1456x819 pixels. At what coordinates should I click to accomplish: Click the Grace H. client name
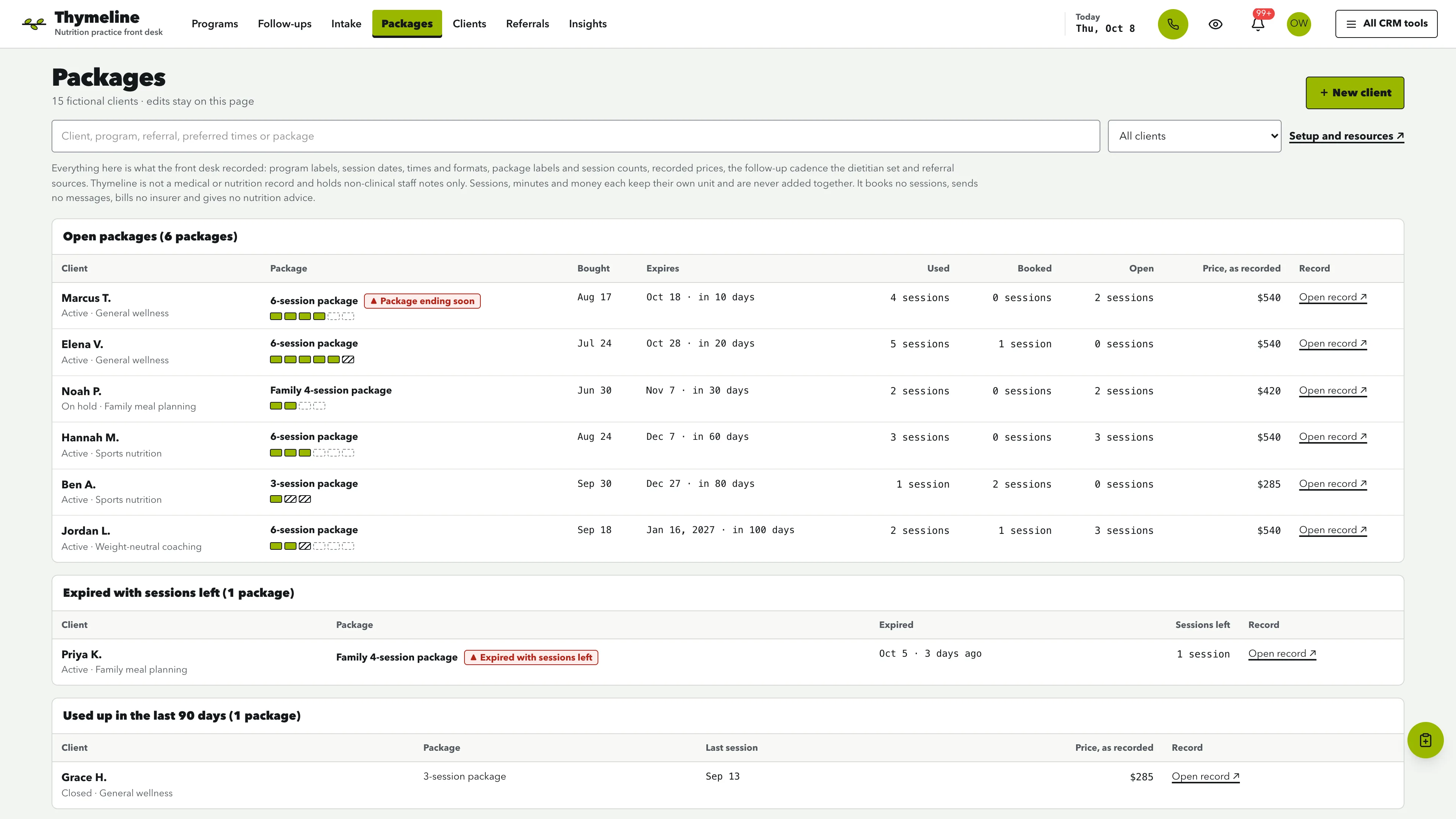point(84,777)
